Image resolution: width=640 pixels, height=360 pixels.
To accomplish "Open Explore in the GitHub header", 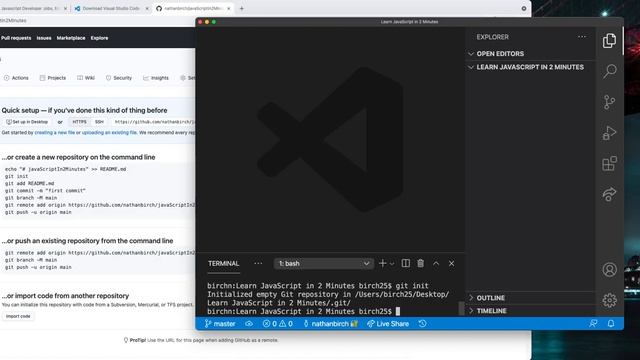I will click(99, 38).
